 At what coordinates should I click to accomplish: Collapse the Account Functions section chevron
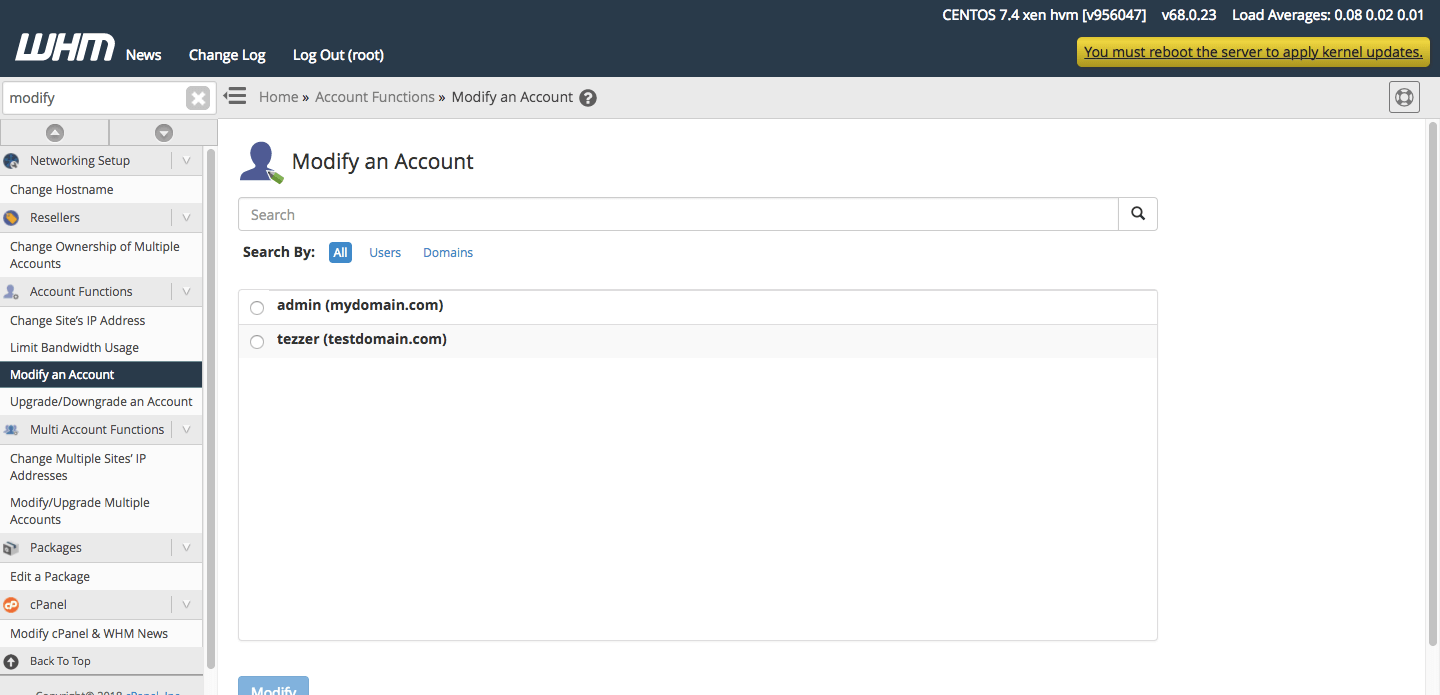[186, 292]
